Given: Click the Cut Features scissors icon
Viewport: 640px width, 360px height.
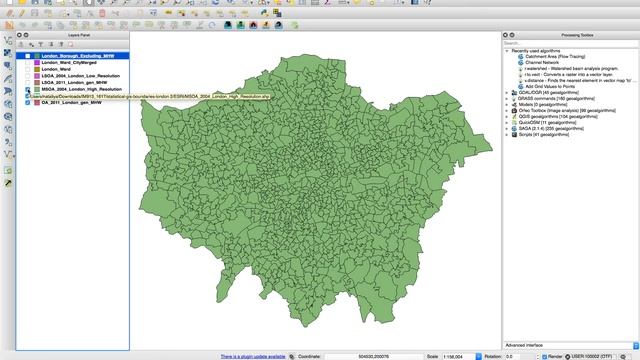Looking at the screenshot, I should tap(115, 13).
